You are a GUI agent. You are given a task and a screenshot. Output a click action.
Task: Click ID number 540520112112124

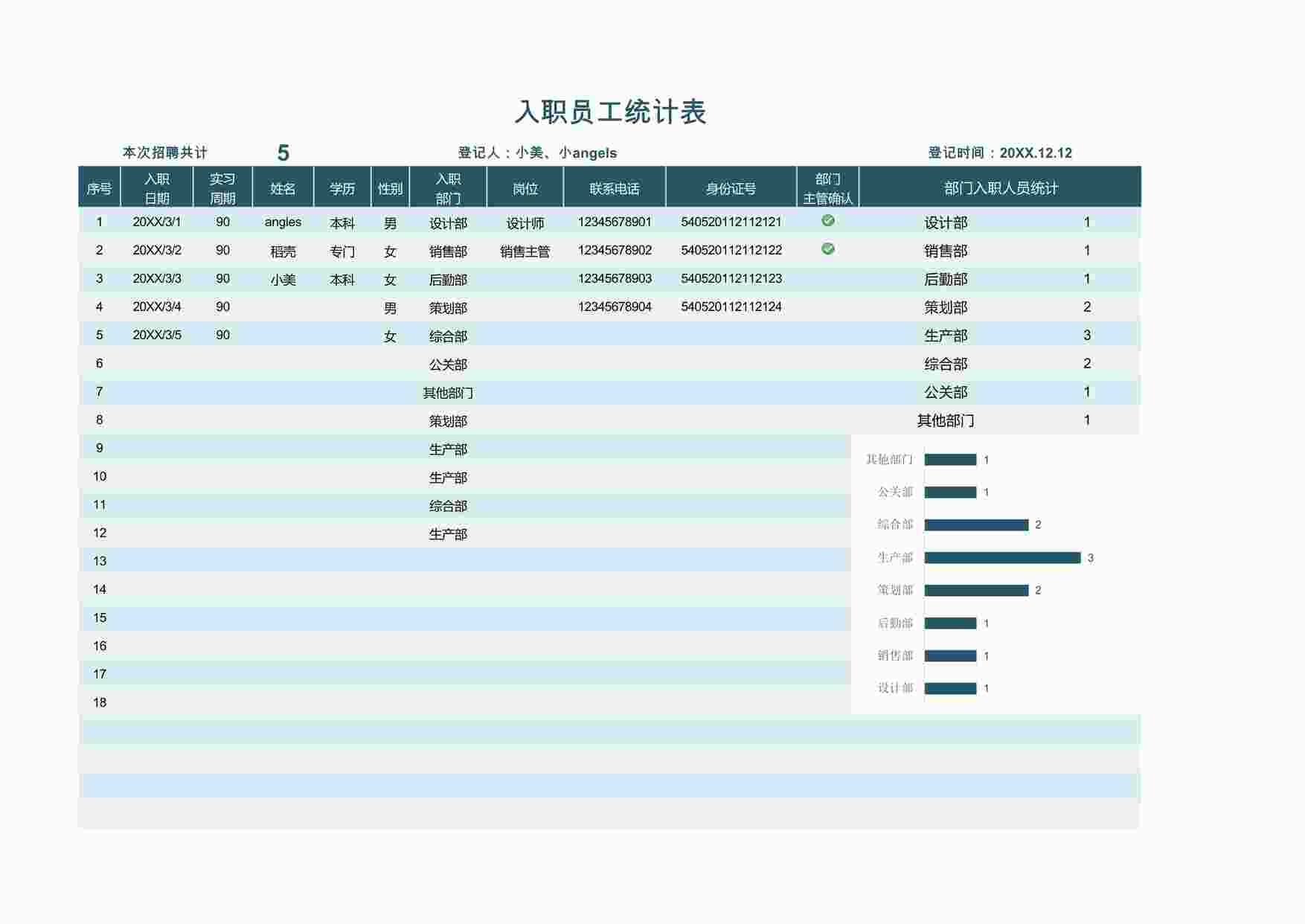tap(731, 307)
